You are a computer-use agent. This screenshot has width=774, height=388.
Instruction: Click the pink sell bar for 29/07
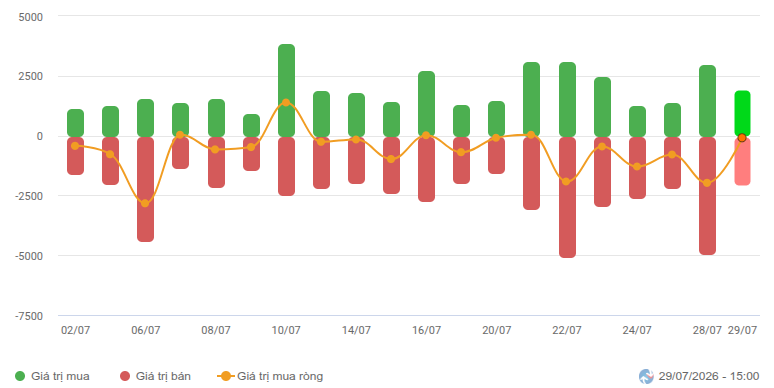(742, 161)
